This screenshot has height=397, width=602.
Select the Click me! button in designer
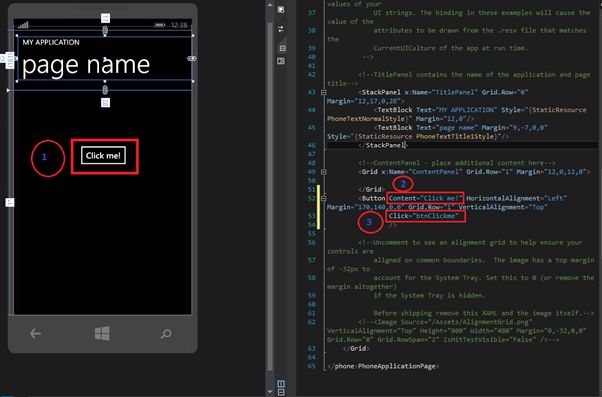tap(103, 155)
